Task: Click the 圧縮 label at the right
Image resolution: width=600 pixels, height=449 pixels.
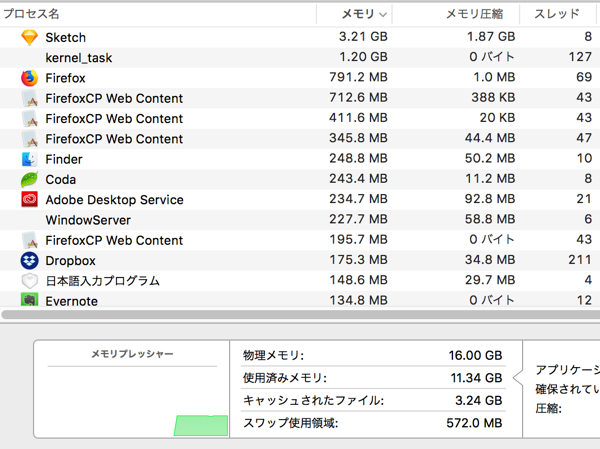Action: coord(548,409)
